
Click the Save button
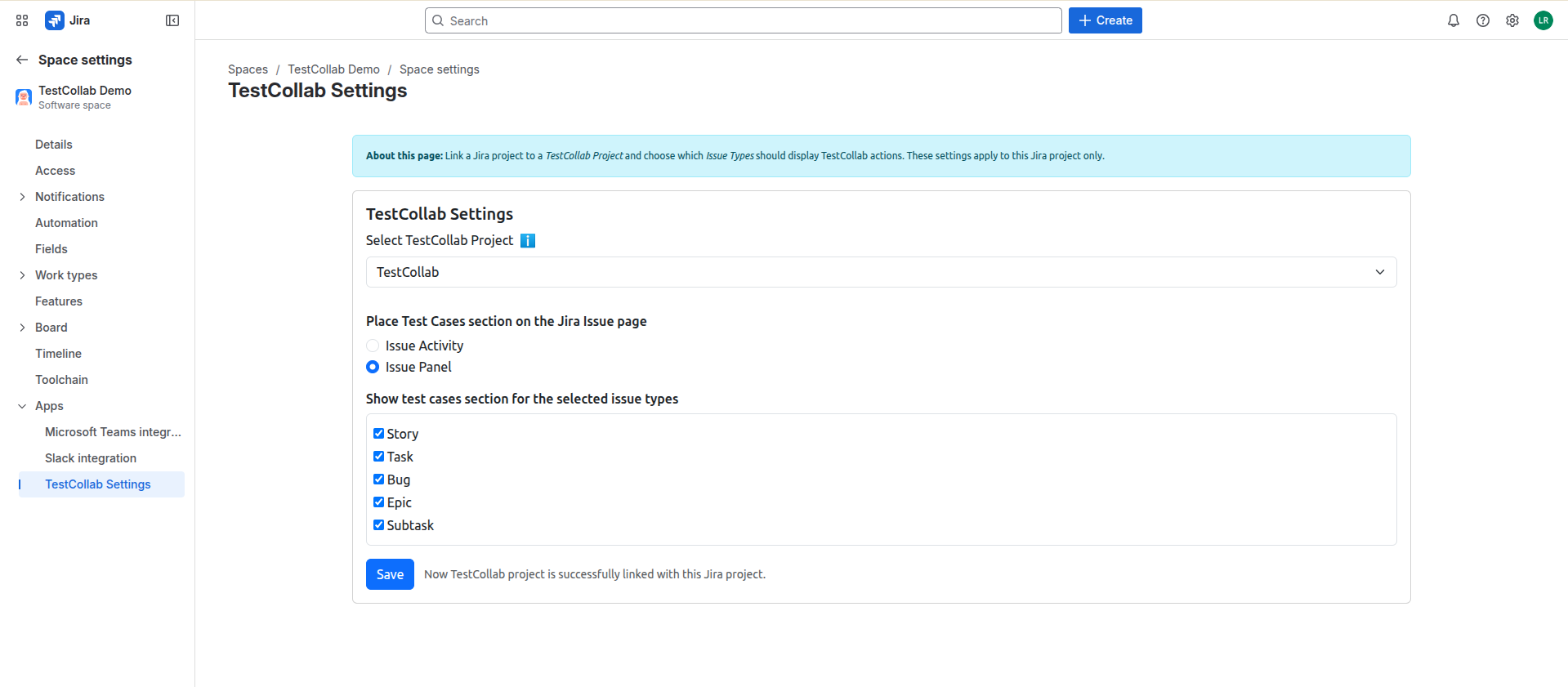390,574
